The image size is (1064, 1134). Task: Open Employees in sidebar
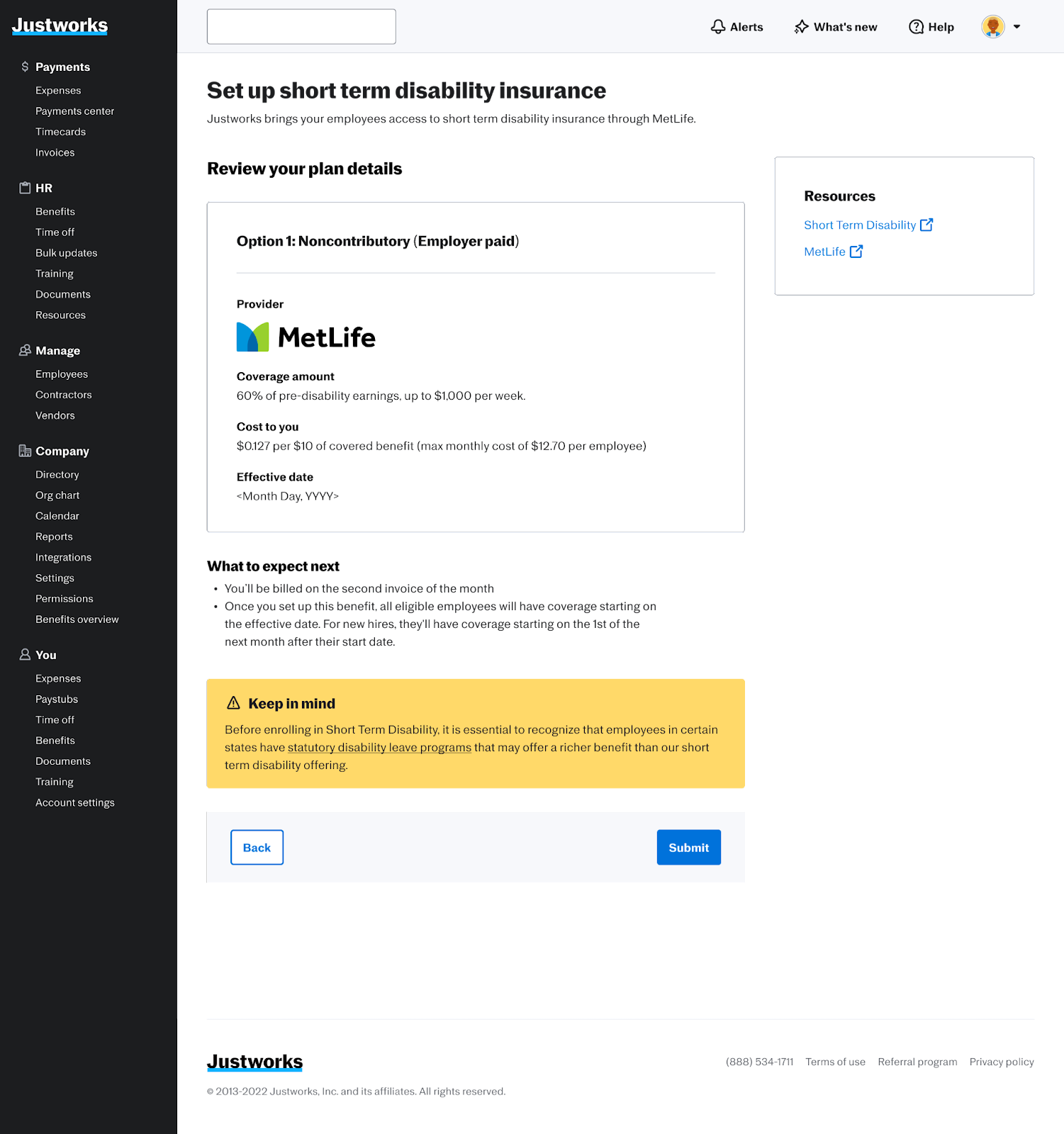point(62,374)
